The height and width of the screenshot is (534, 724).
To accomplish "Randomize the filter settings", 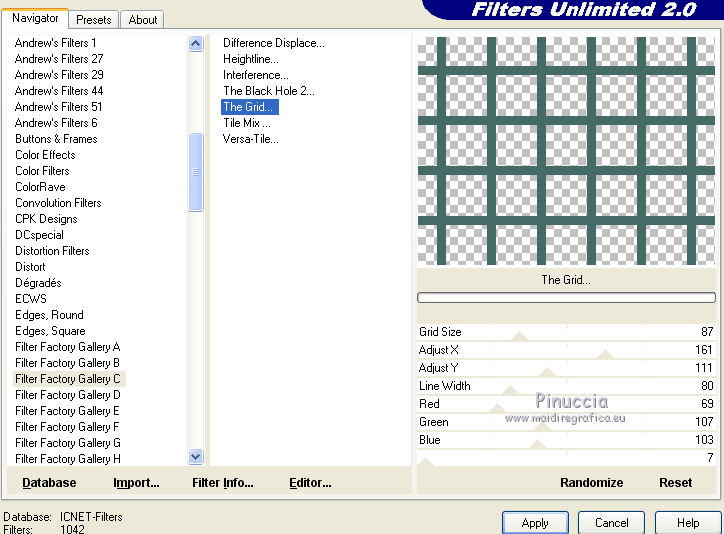I will (x=591, y=483).
